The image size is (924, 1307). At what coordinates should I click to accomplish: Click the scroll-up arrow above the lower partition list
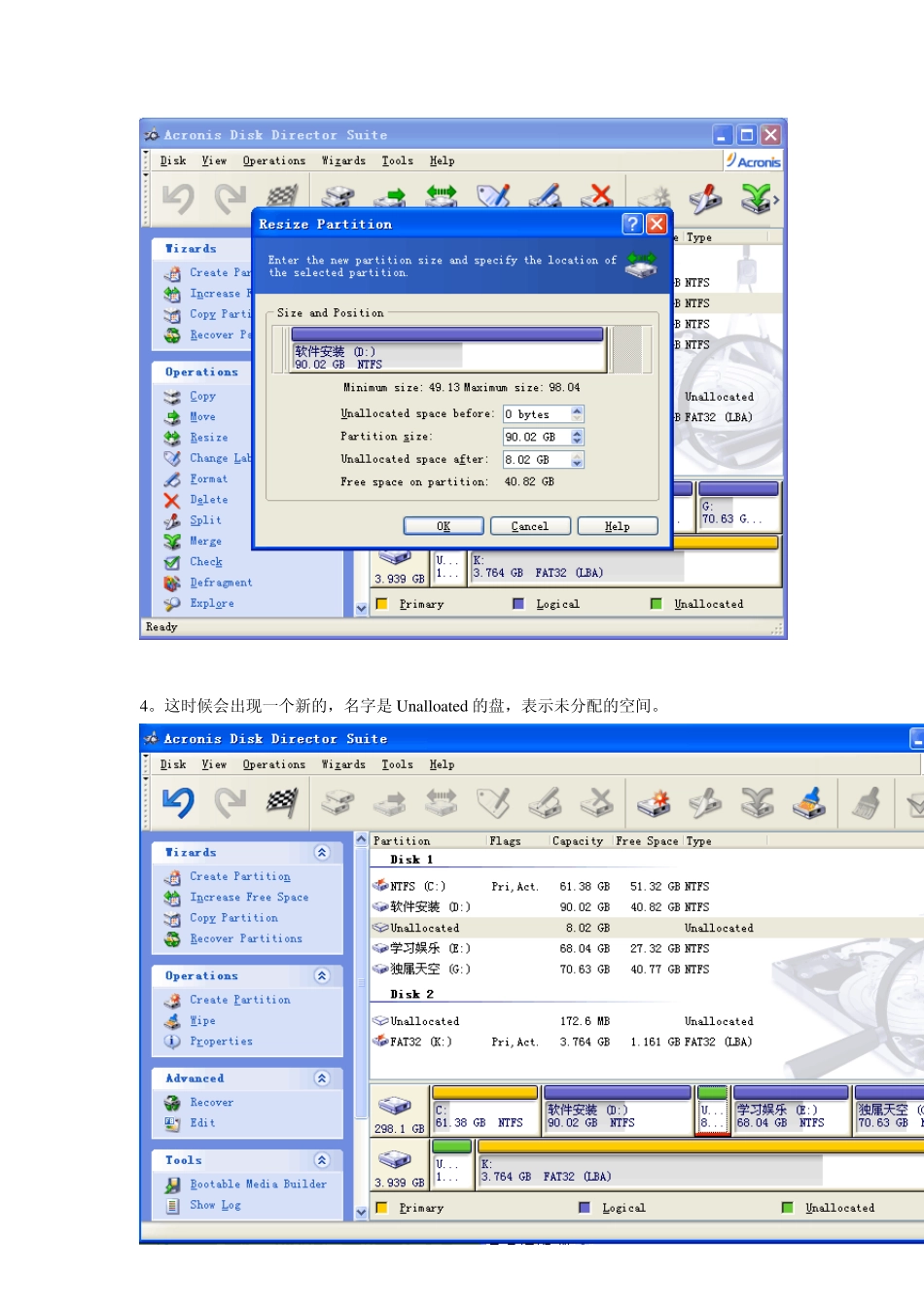point(361,839)
